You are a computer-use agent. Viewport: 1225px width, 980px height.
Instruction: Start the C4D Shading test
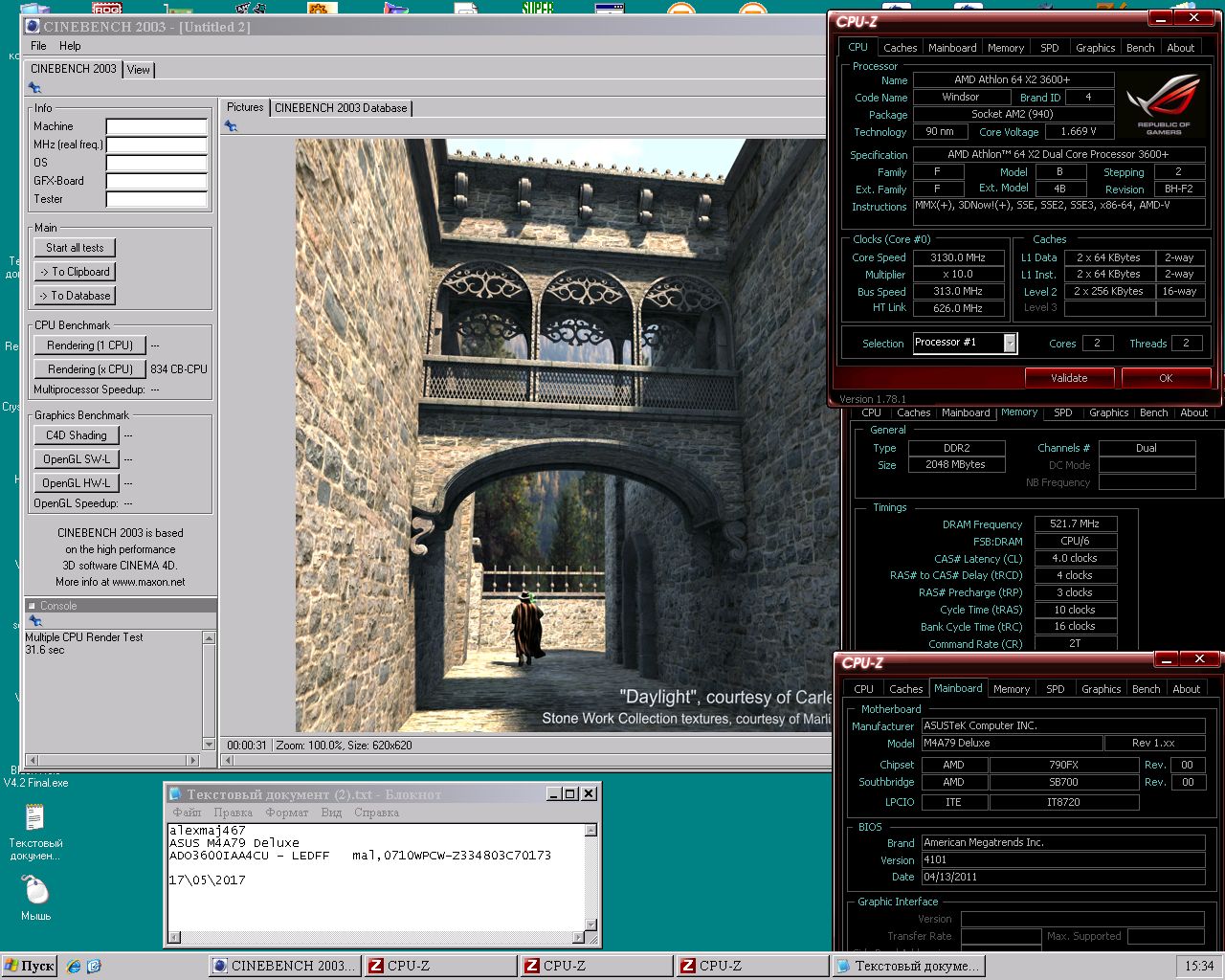tap(77, 435)
